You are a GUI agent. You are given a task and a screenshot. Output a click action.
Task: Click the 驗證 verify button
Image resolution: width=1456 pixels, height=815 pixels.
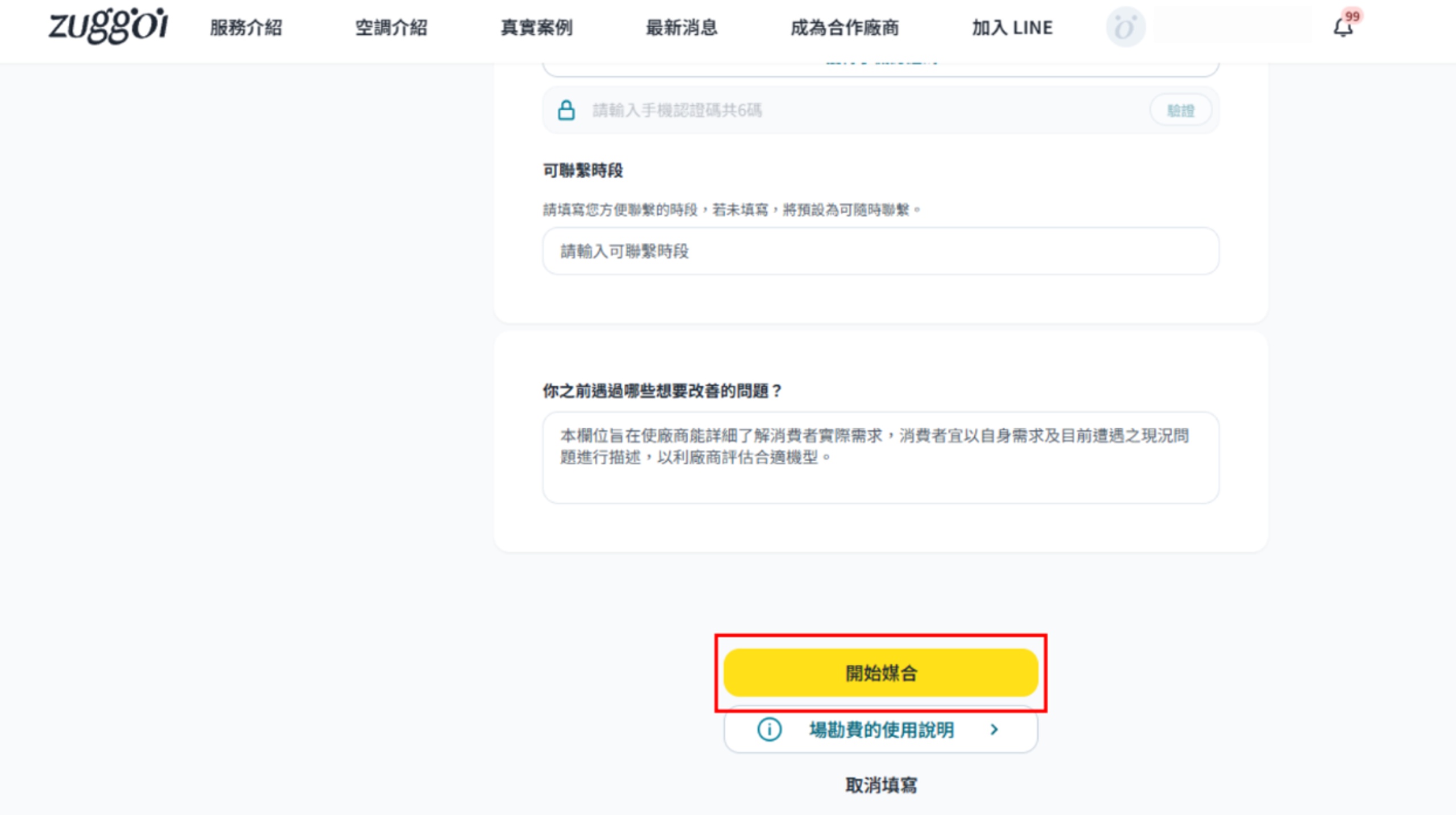tap(1181, 110)
